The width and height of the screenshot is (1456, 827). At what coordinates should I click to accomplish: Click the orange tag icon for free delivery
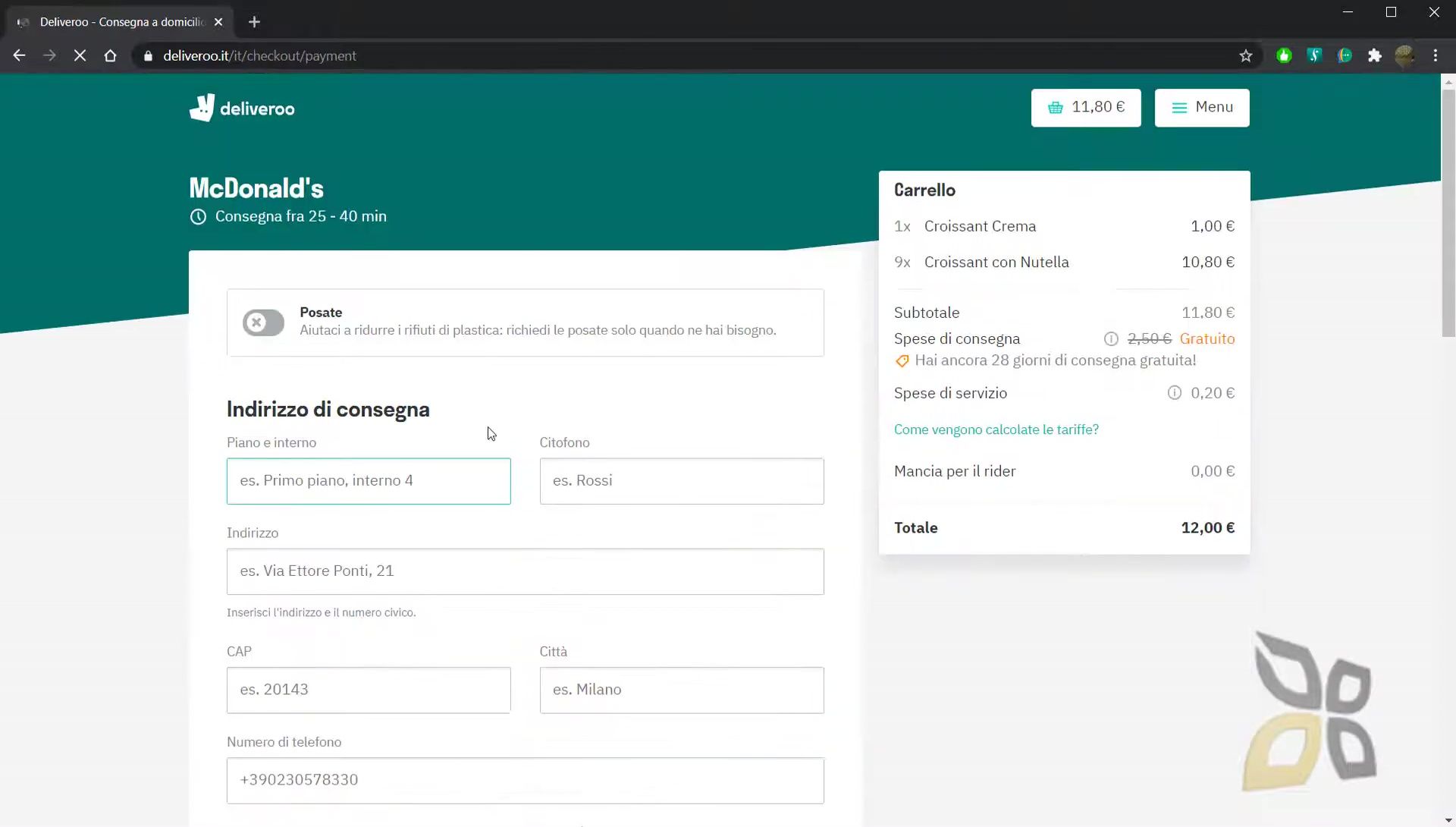point(902,361)
